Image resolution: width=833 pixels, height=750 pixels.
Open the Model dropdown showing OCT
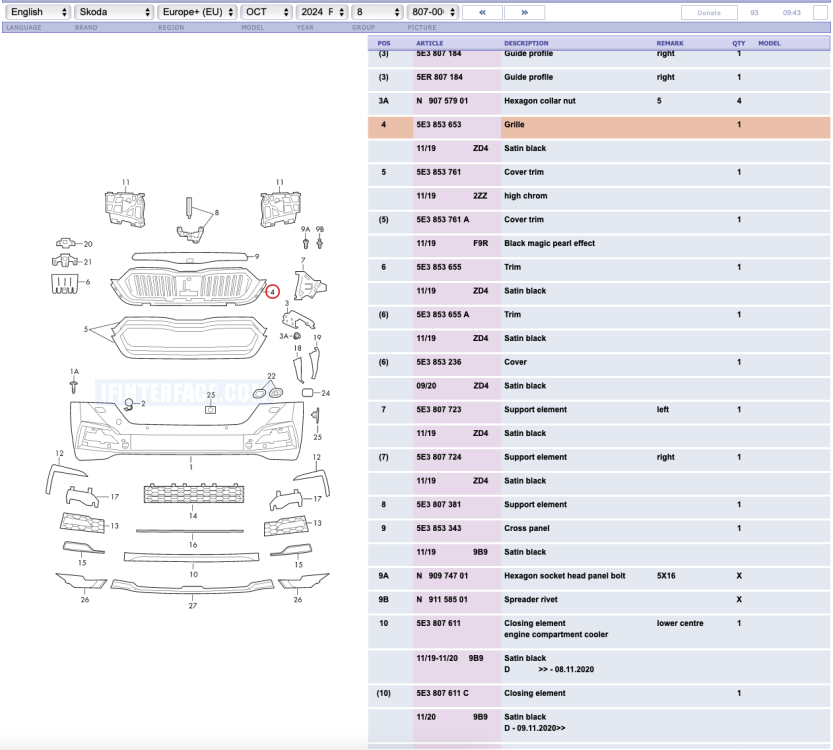click(x=266, y=12)
